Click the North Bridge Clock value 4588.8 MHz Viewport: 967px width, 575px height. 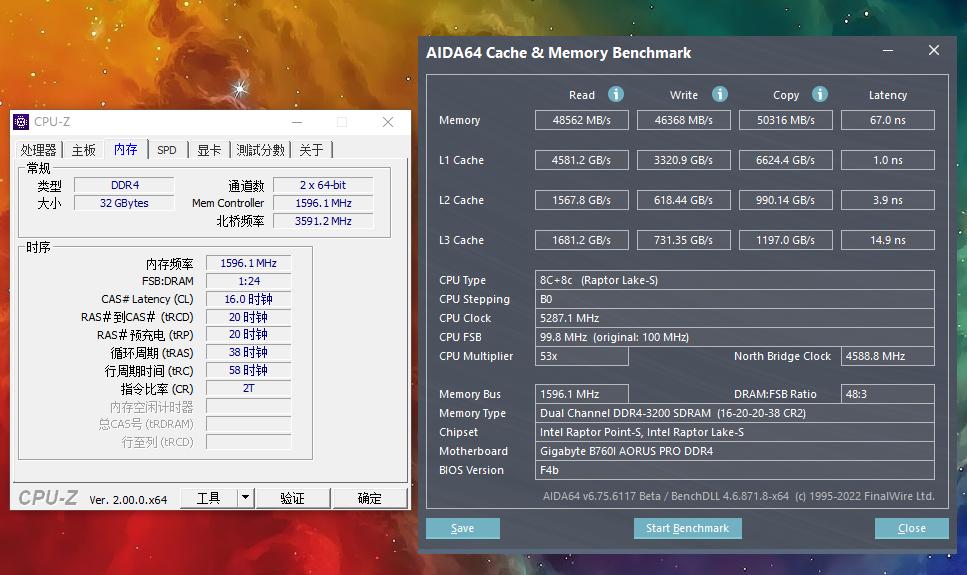pyautogui.click(x=888, y=356)
